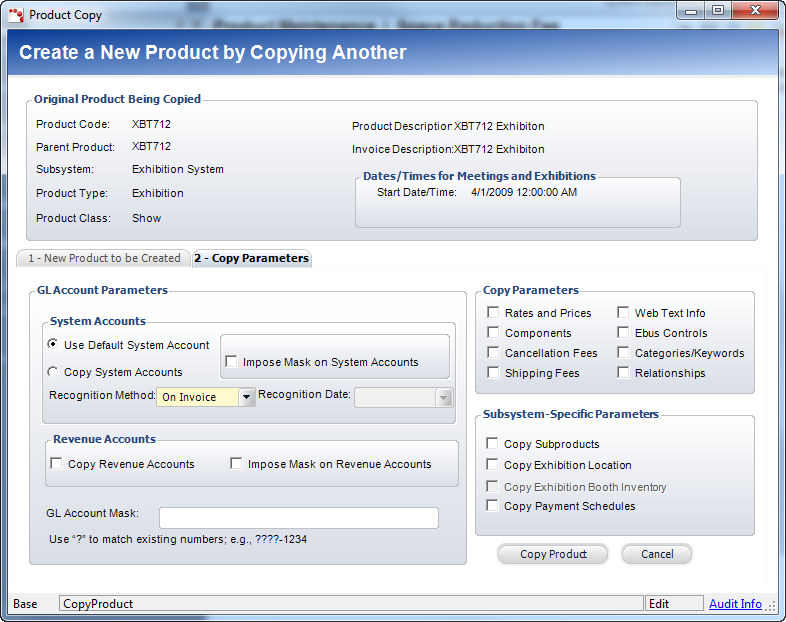Image resolution: width=786 pixels, height=622 pixels.
Task: Enable the Cancellation Fees checkbox
Action: [493, 353]
